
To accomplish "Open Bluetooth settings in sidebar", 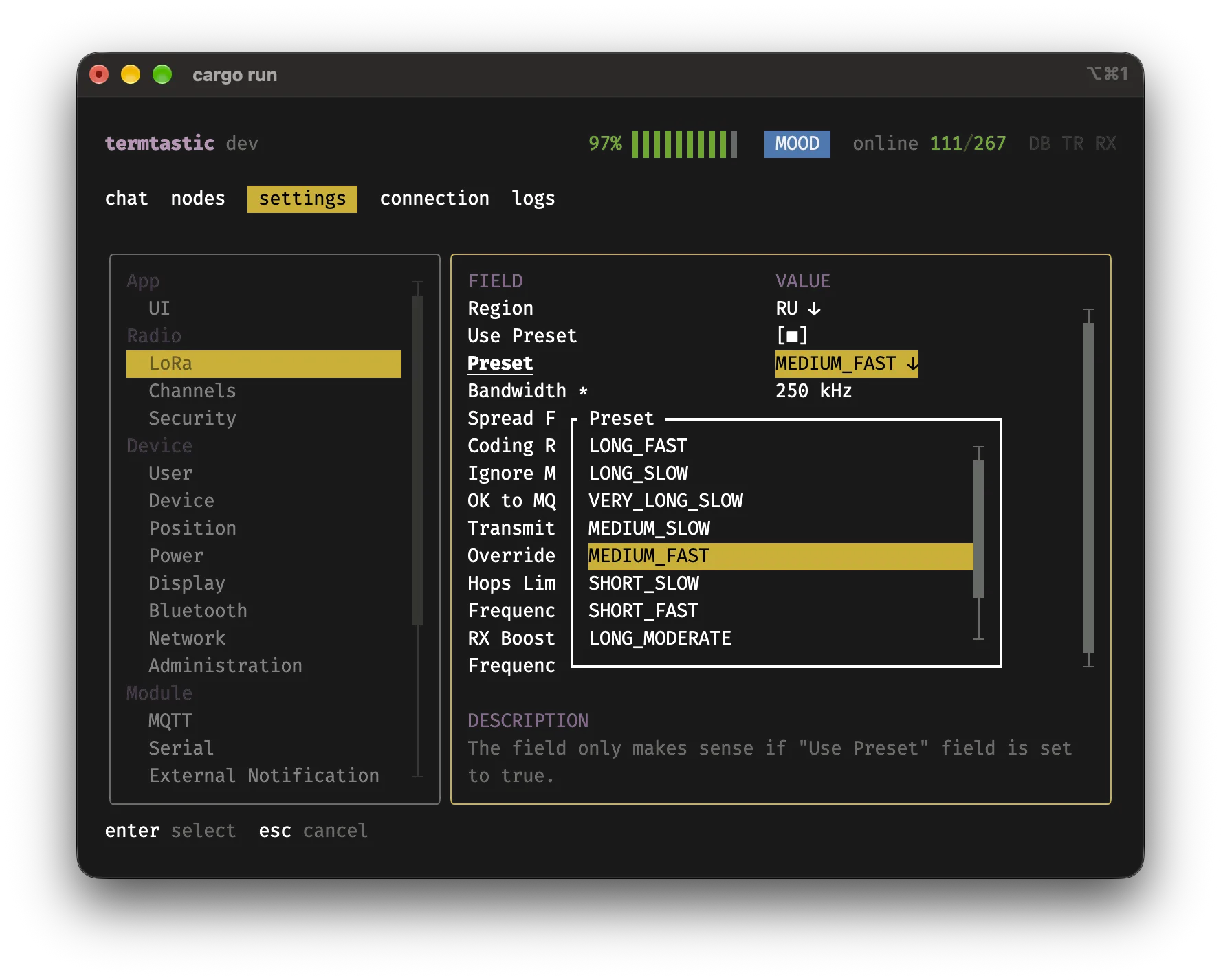I will (x=198, y=611).
